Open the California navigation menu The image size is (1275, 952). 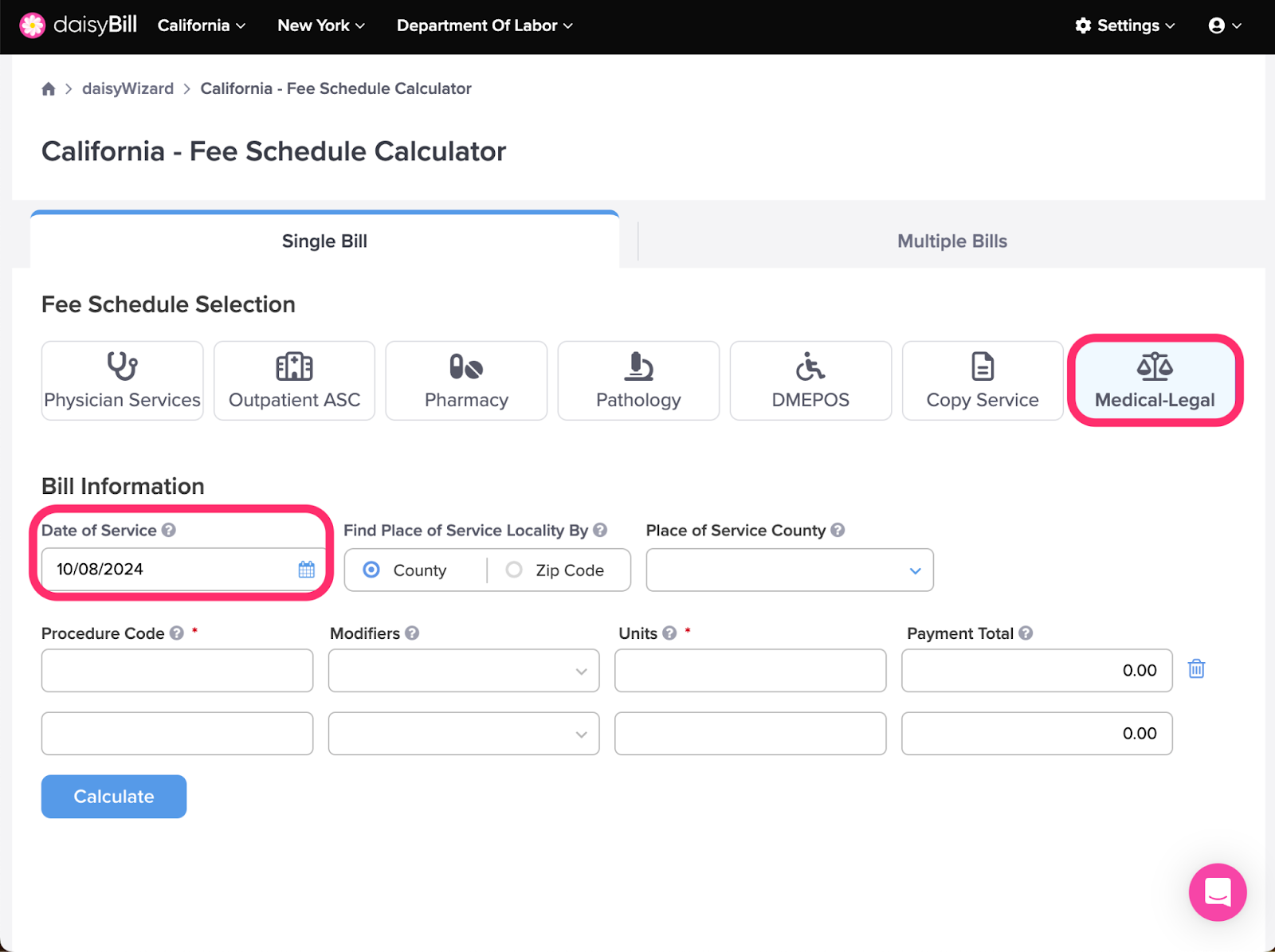coord(202,25)
